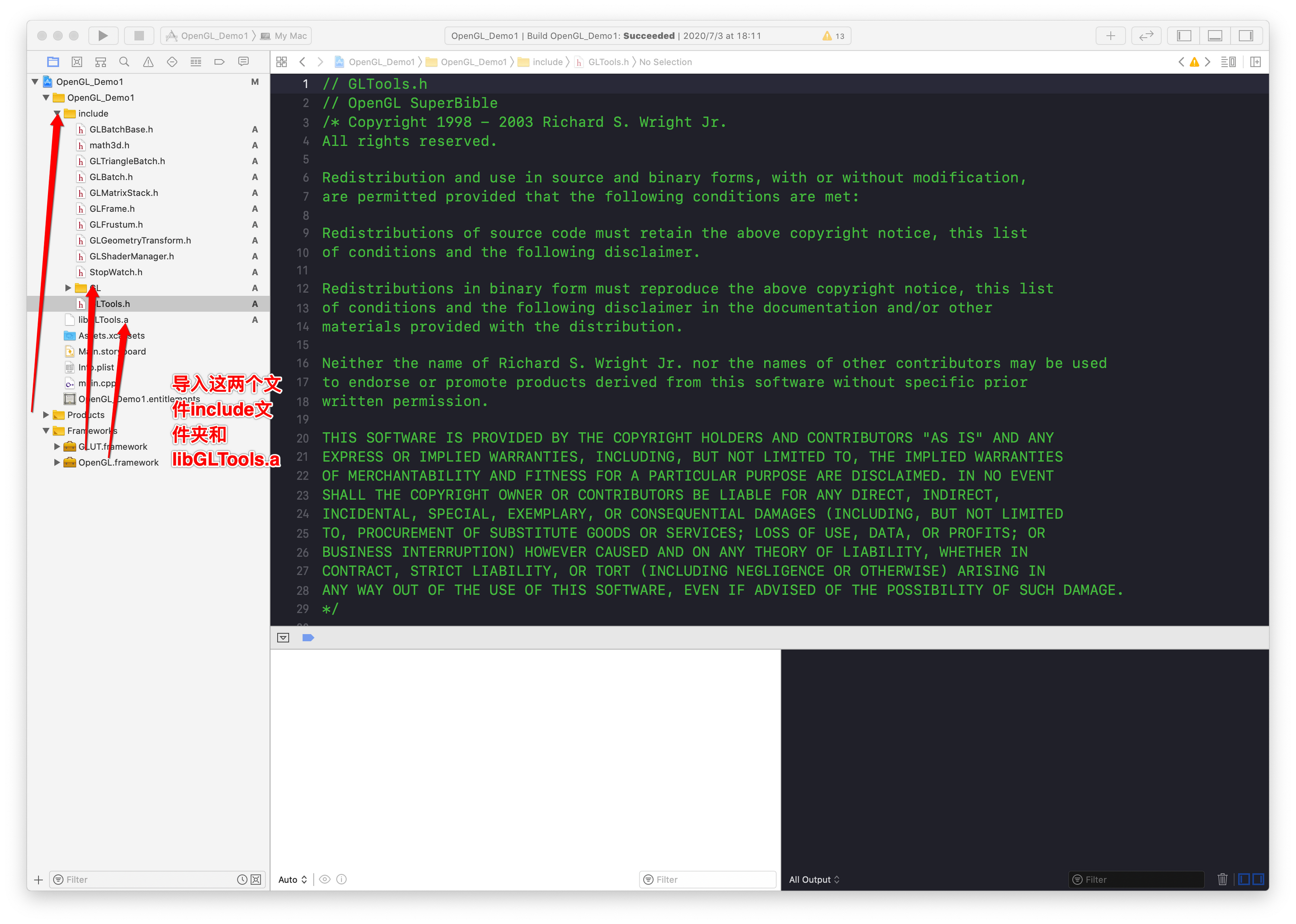Open the Issue navigator warning icon

[x=148, y=62]
